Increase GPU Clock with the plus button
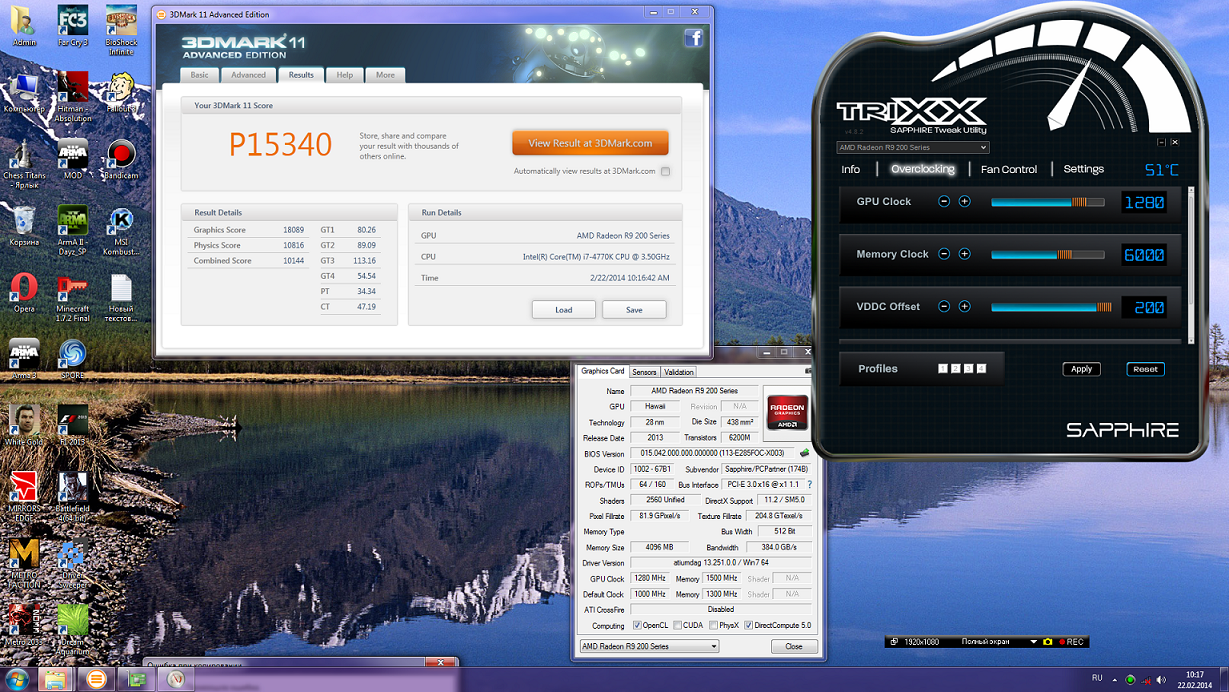The image size is (1229, 692). tap(965, 202)
